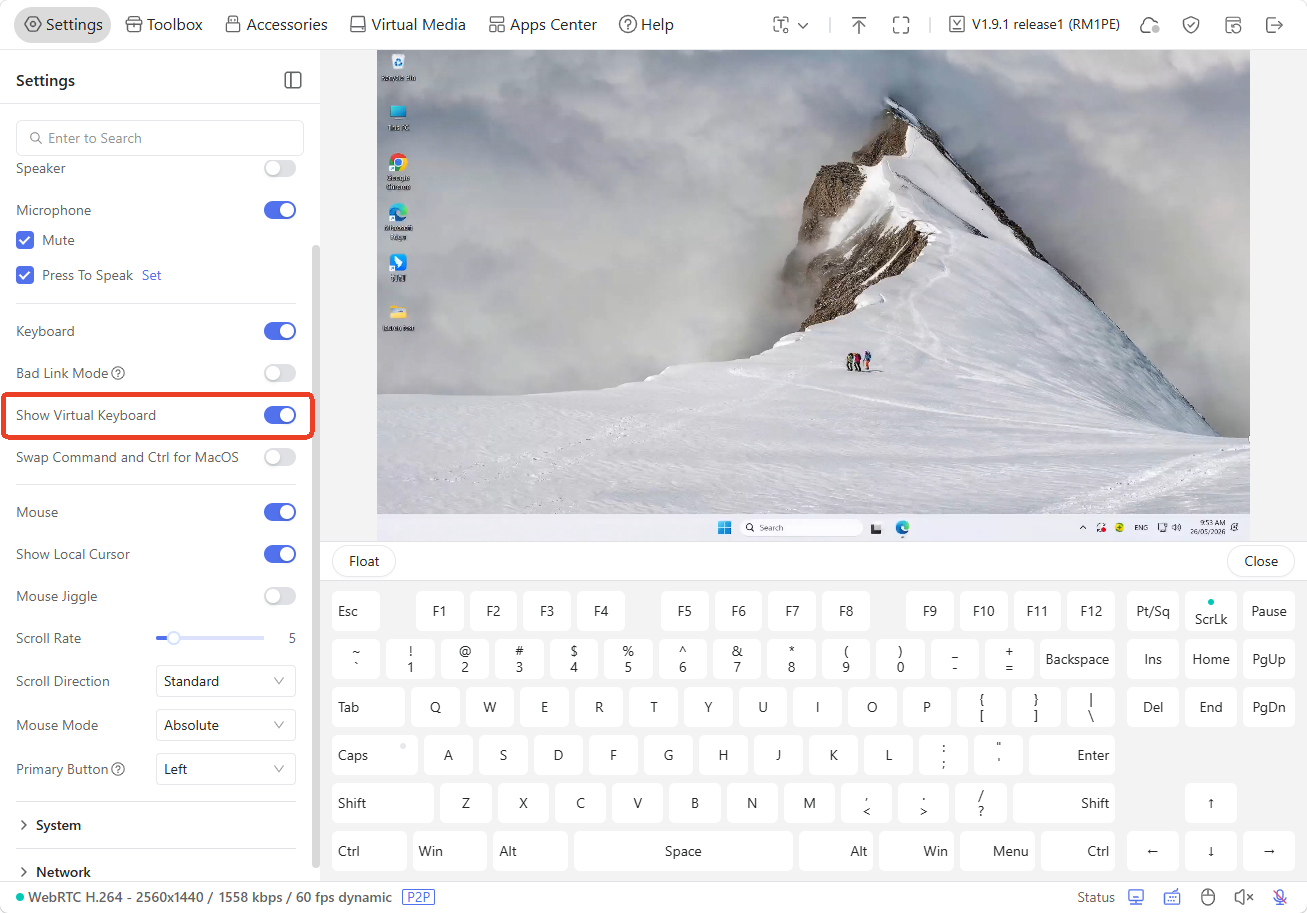
Task: Open Microsoft Edge desktop shortcut on remote
Action: point(398,221)
